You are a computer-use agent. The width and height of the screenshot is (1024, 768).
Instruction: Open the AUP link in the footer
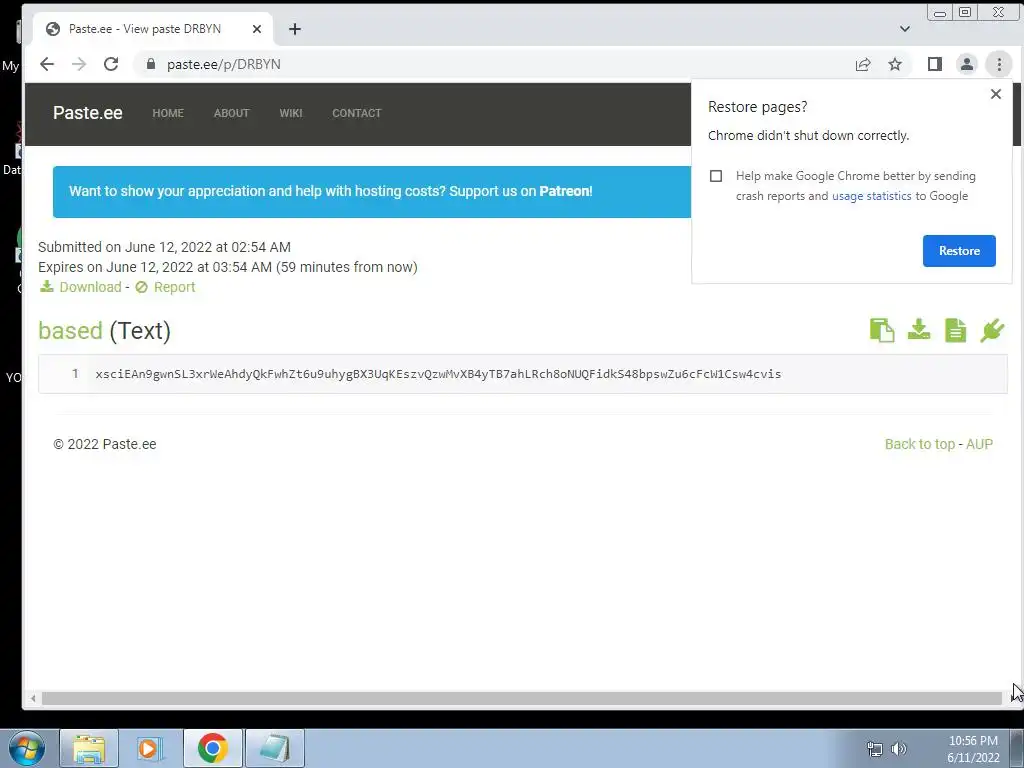click(979, 444)
